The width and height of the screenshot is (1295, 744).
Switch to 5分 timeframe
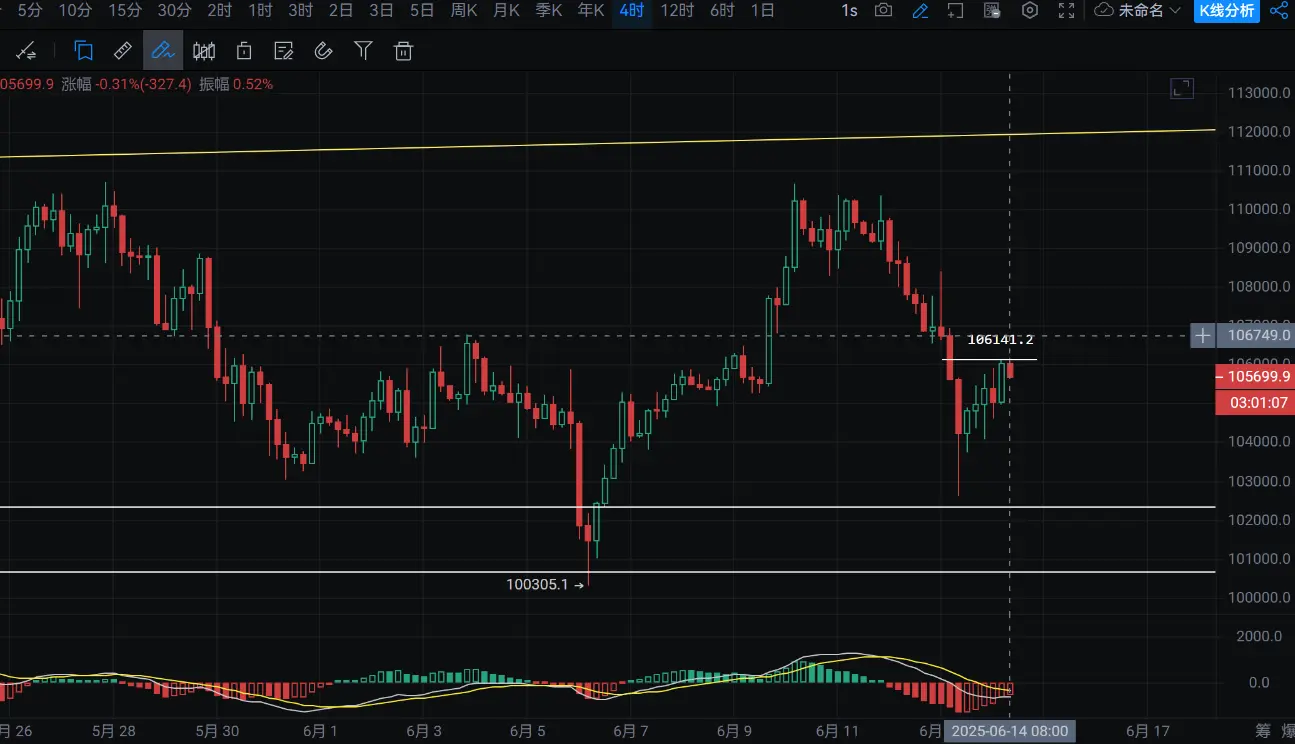click(30, 11)
